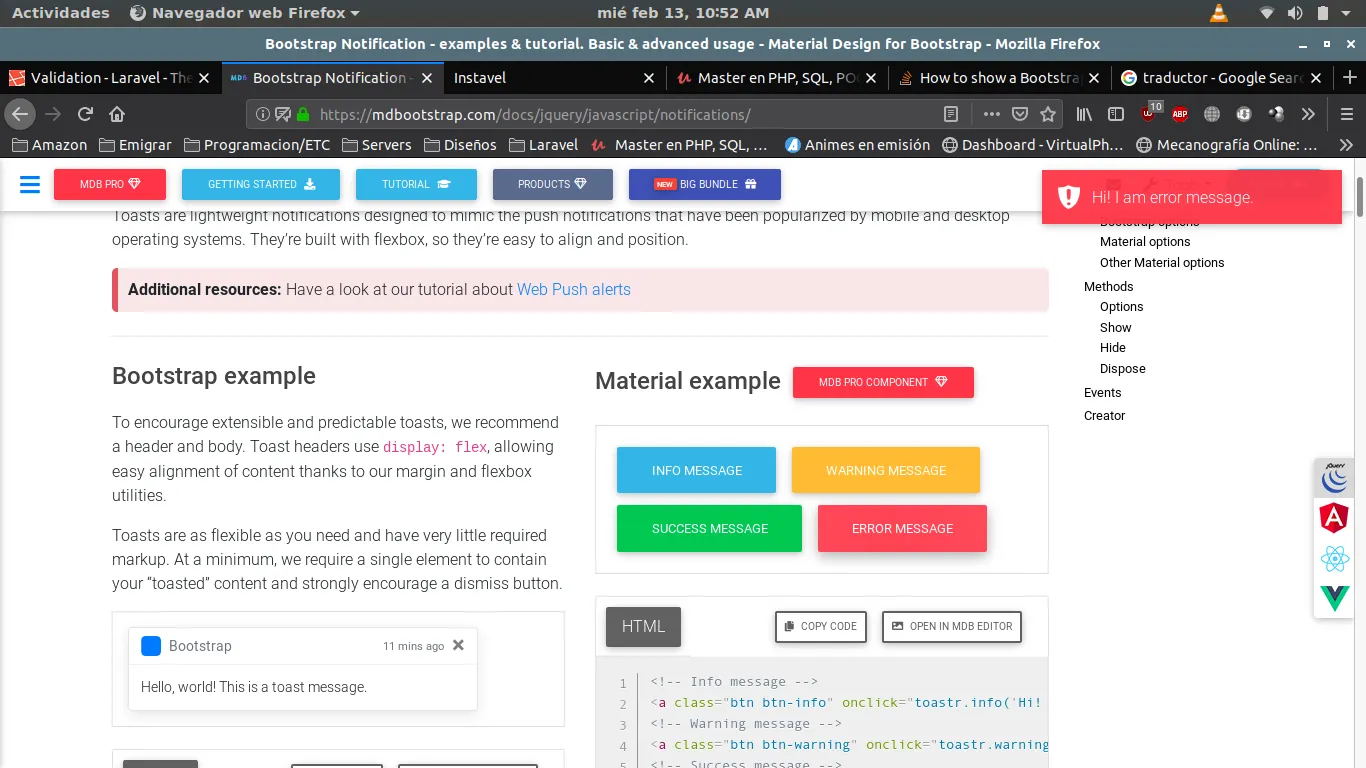
Task: Switch to the Master en PHP, SQL tab
Action: point(777,78)
